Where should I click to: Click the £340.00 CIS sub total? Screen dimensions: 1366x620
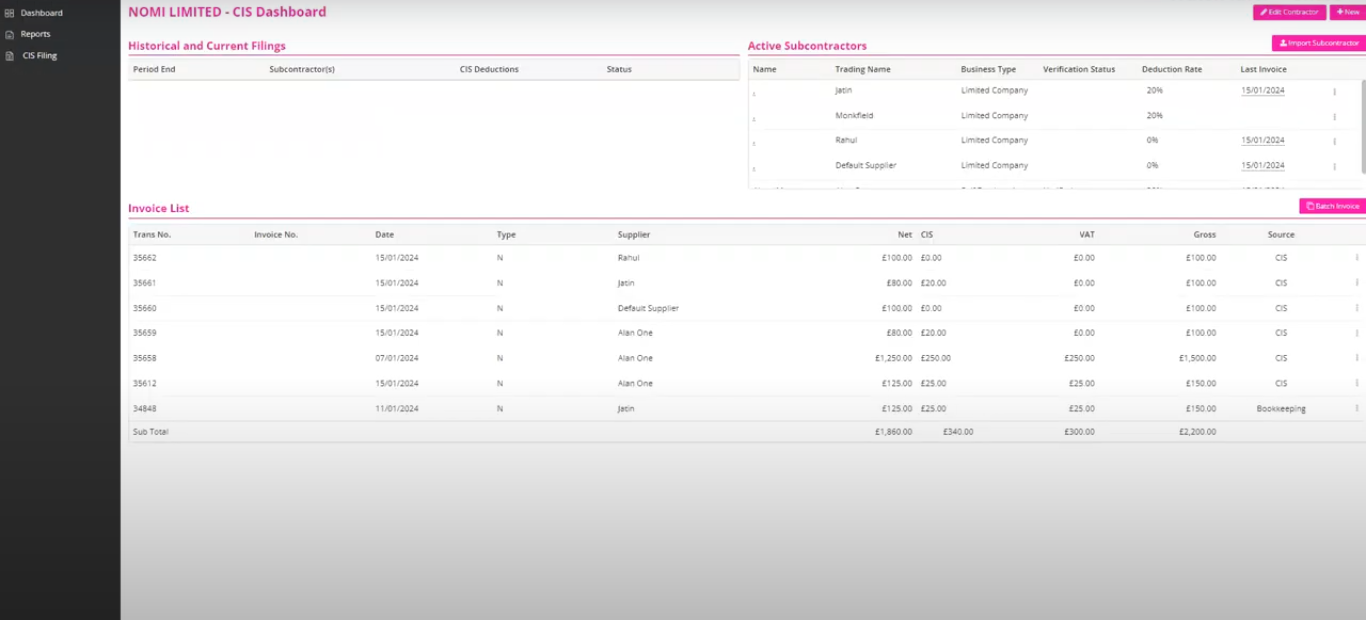coord(958,432)
